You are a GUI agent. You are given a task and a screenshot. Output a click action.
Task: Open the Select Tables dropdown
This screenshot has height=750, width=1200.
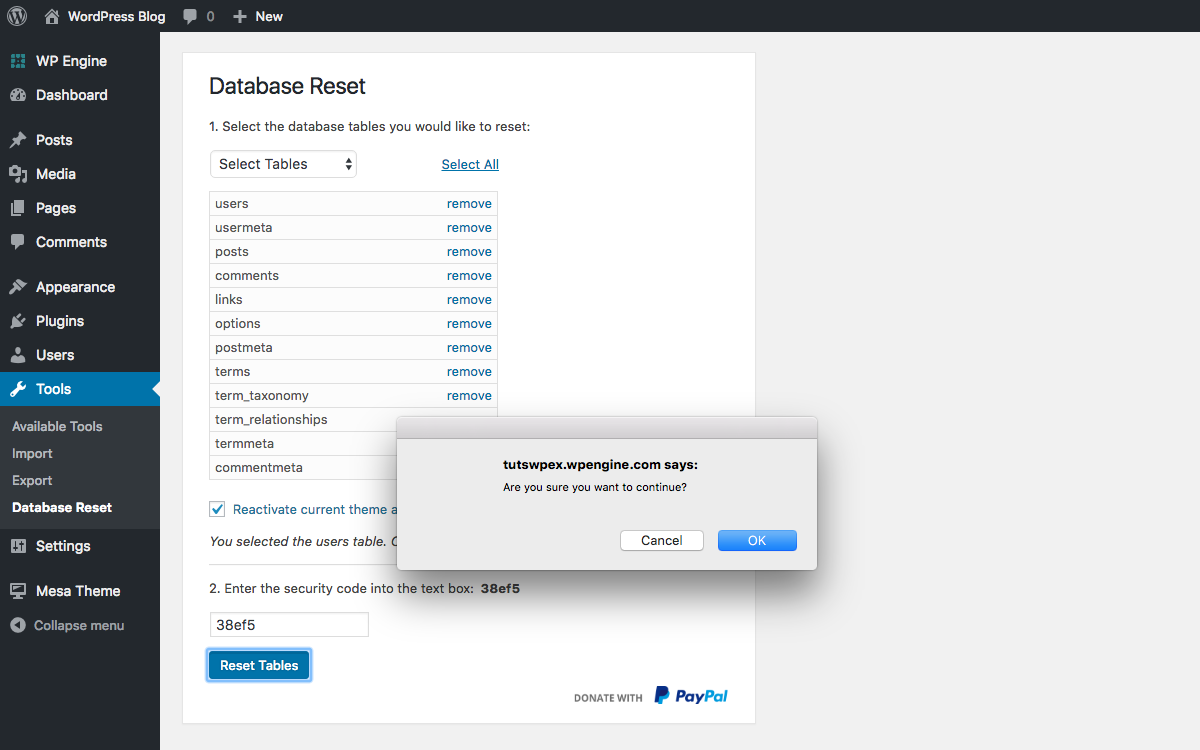point(283,164)
